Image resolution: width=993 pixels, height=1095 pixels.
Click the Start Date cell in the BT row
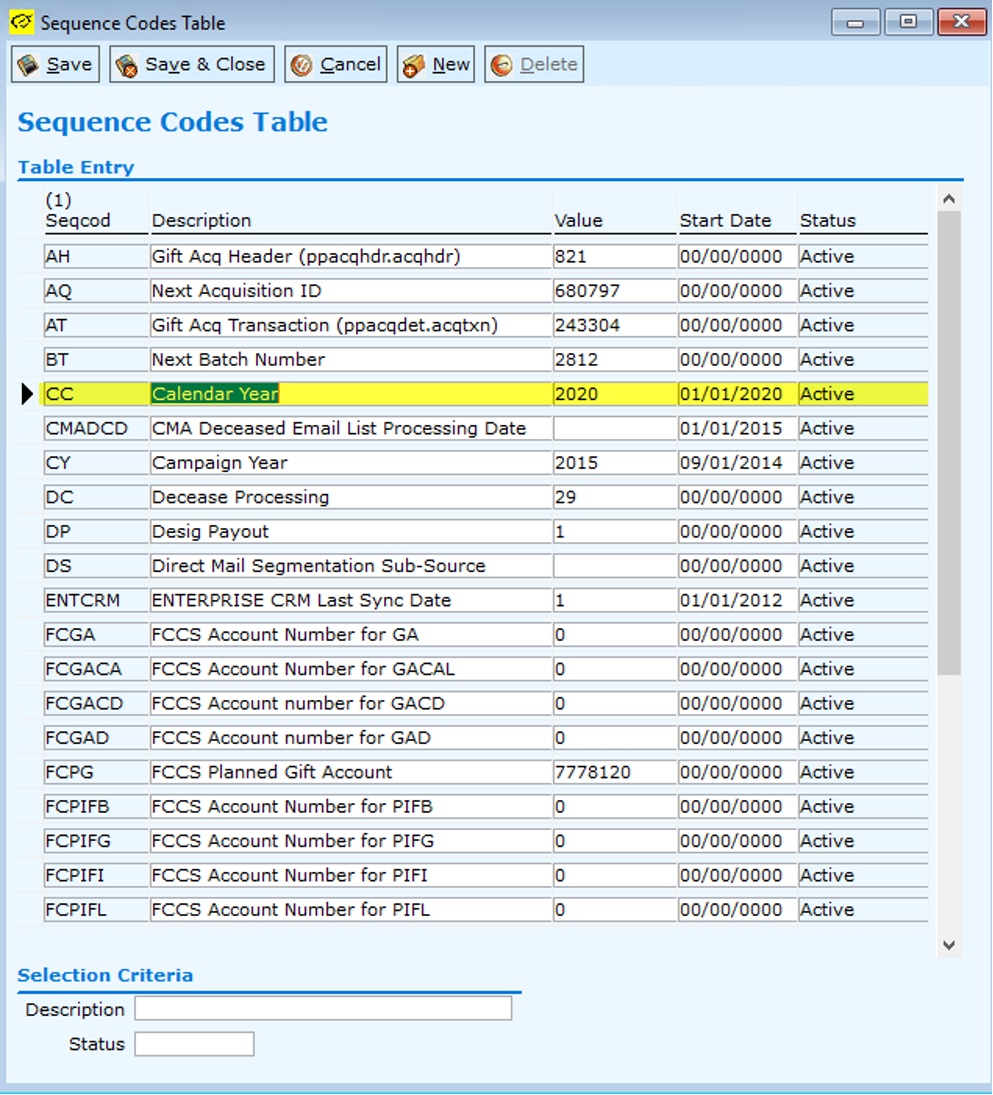(x=737, y=359)
